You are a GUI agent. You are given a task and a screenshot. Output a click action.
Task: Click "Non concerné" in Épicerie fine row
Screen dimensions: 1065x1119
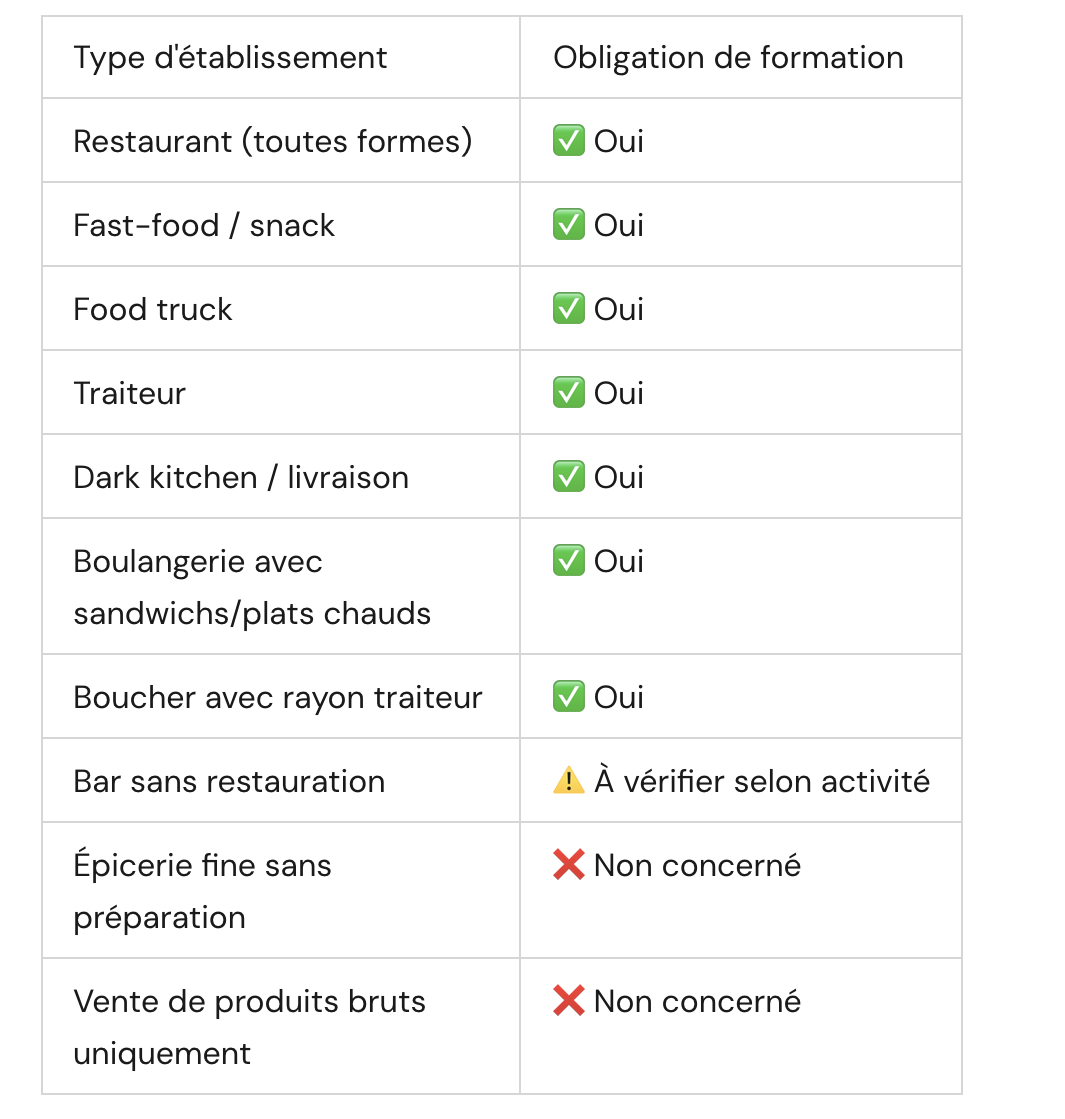click(x=697, y=865)
